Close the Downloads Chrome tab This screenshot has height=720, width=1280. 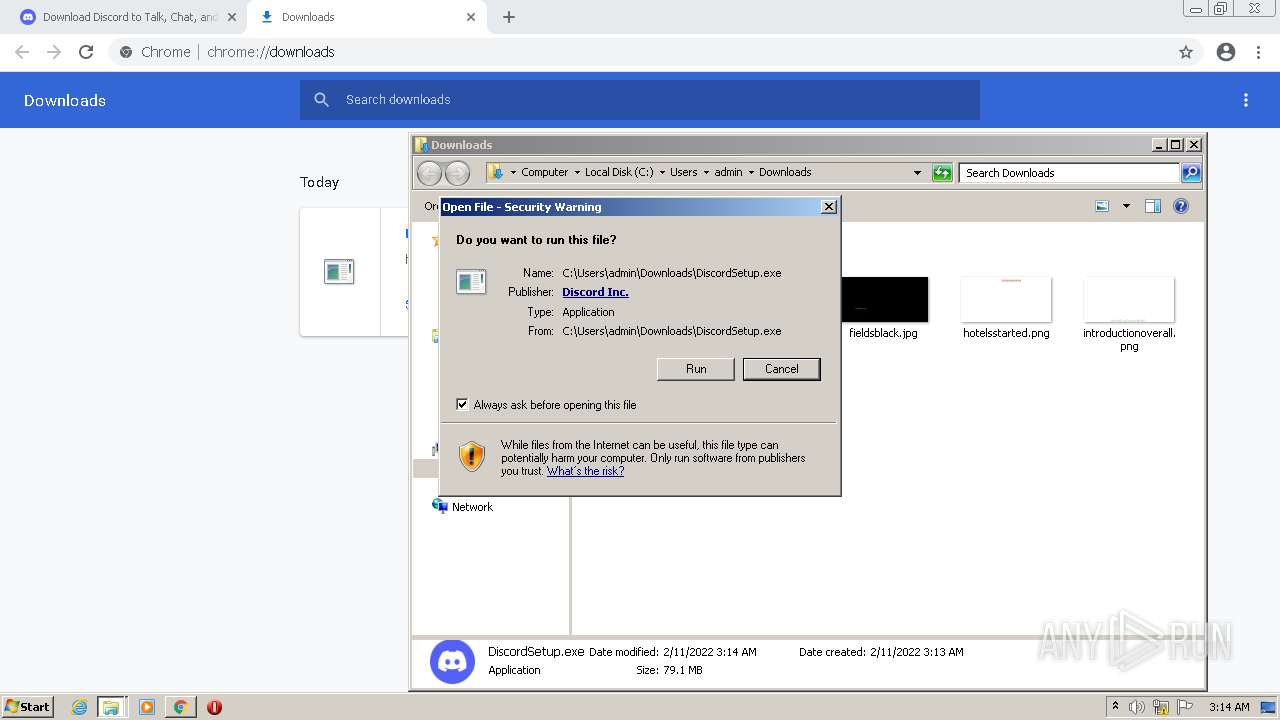click(471, 17)
